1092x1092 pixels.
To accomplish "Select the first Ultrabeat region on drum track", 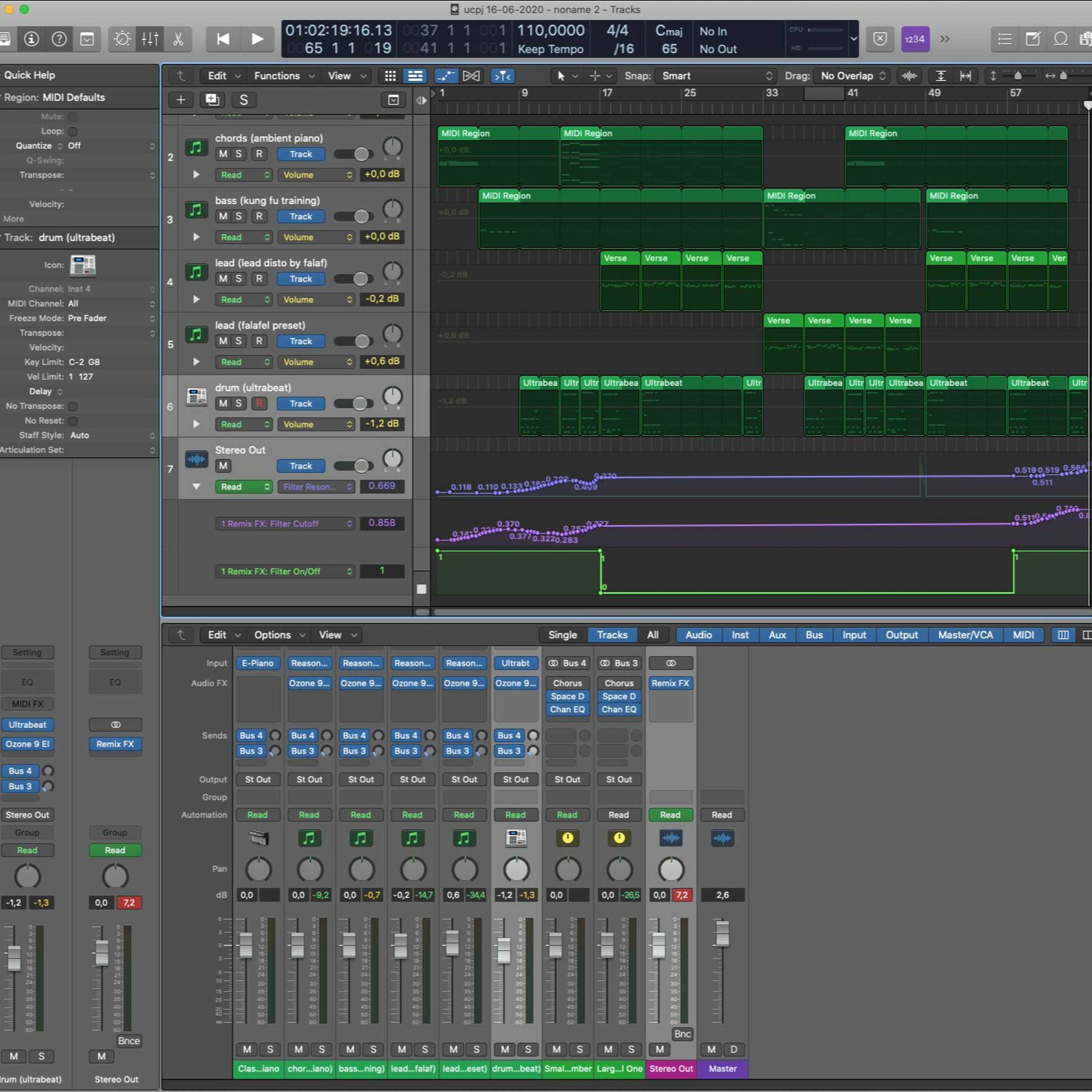I will 539,406.
